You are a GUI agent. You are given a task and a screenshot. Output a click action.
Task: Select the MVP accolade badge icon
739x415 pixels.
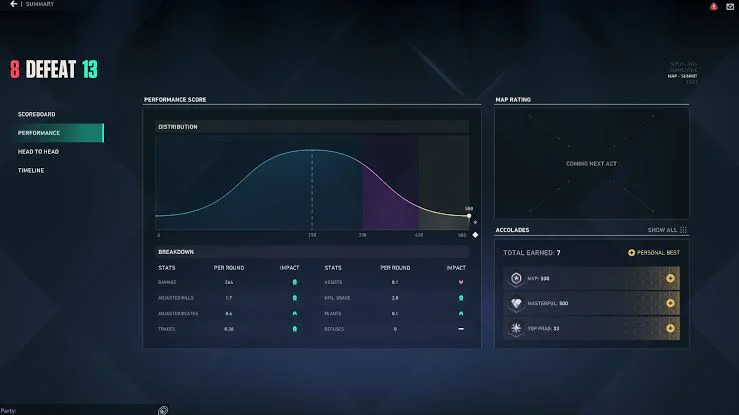516,278
